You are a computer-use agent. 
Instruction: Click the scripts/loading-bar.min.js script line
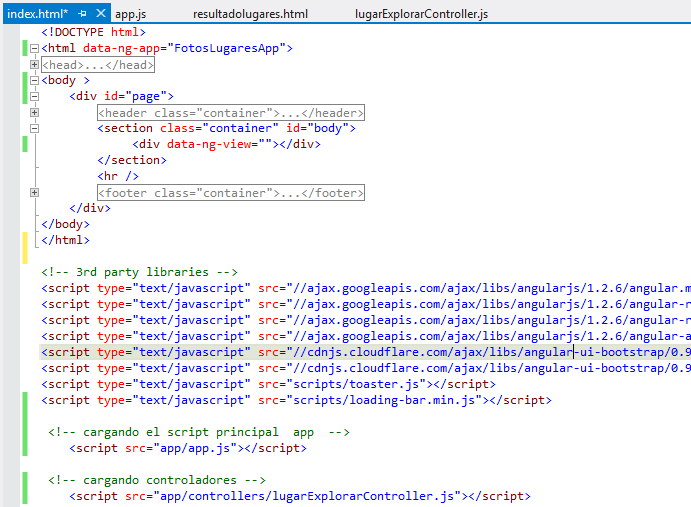(296, 400)
